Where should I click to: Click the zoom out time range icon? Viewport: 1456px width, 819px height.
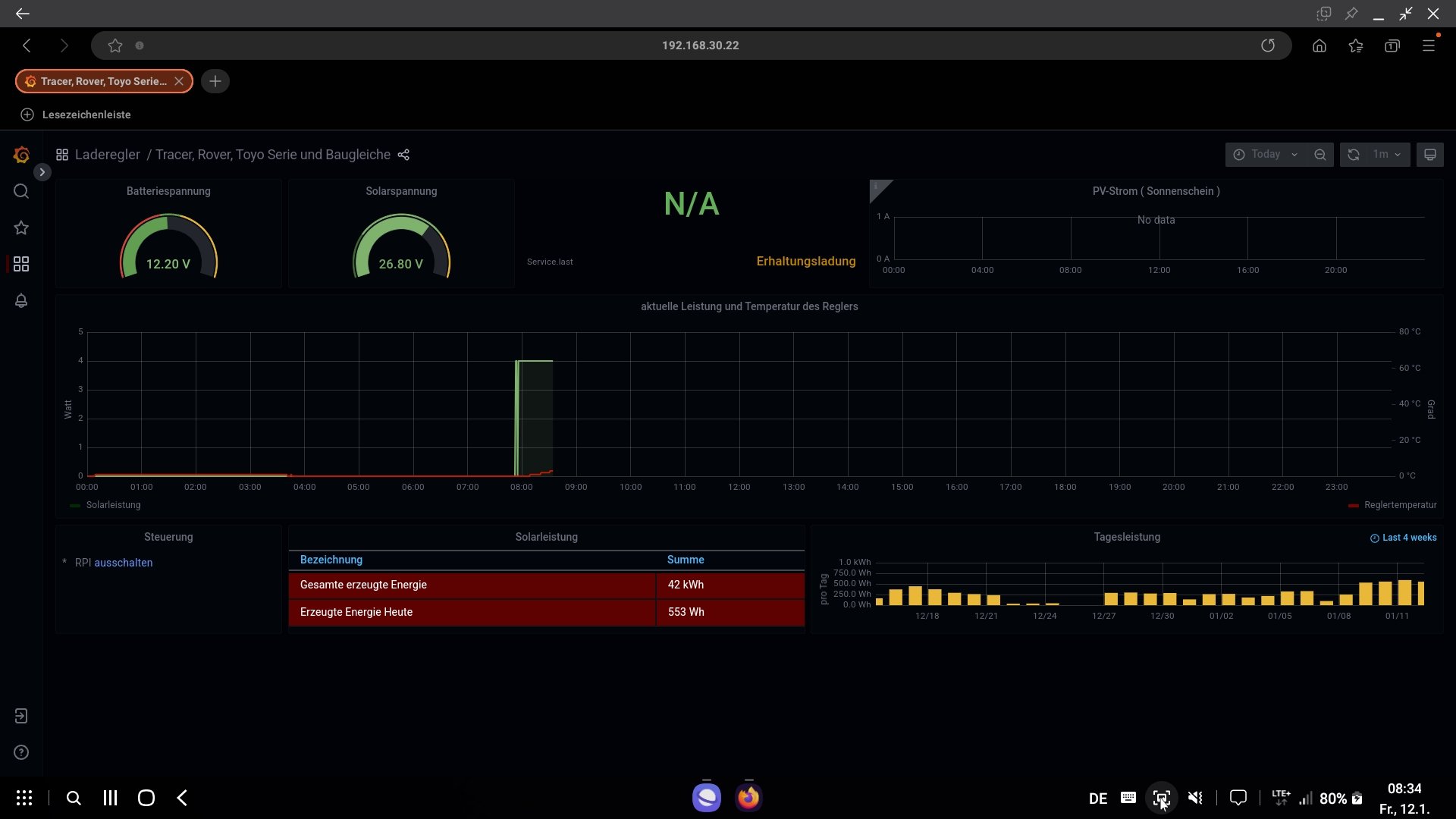pos(1320,155)
